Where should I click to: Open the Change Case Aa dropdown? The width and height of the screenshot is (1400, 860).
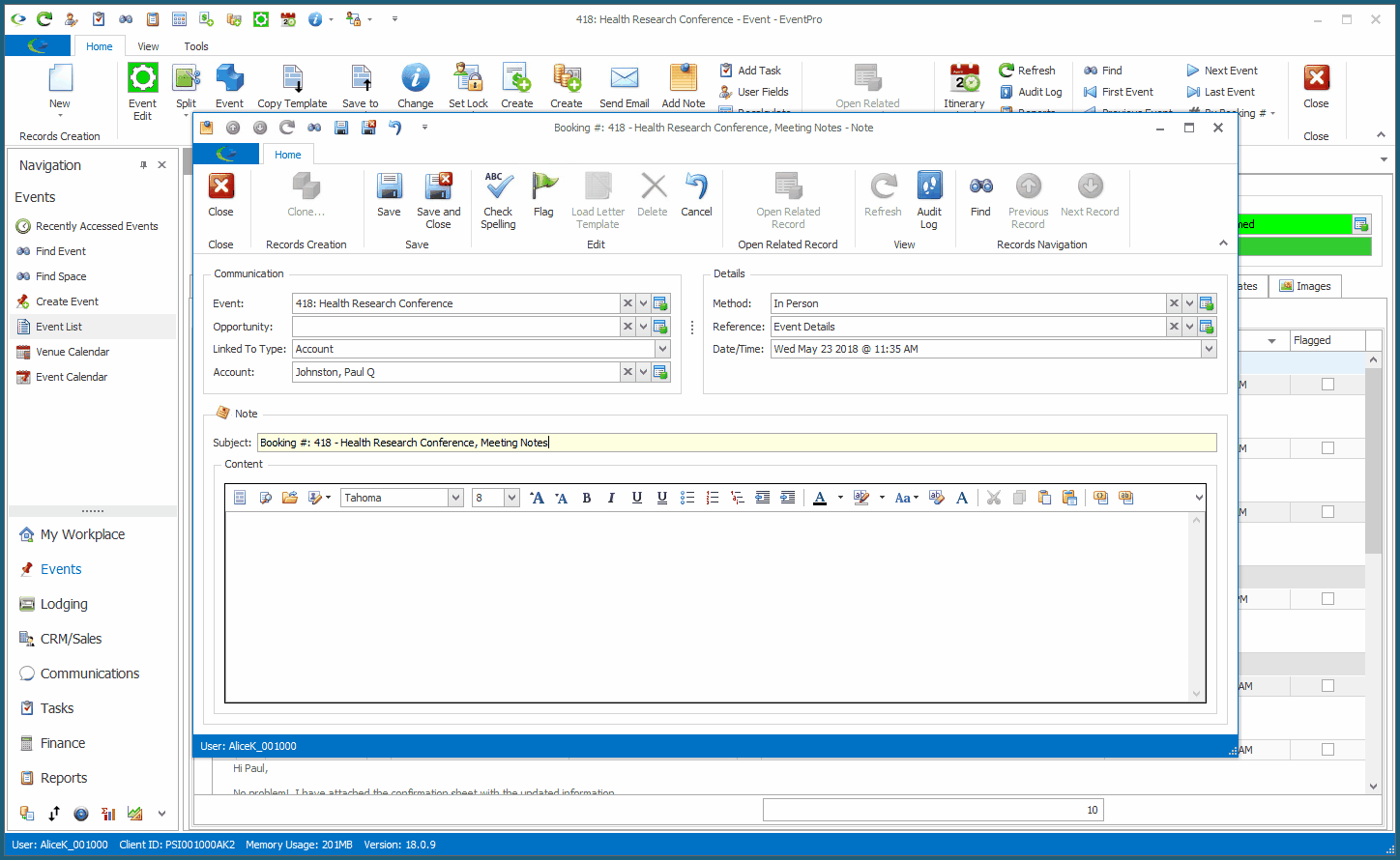906,498
